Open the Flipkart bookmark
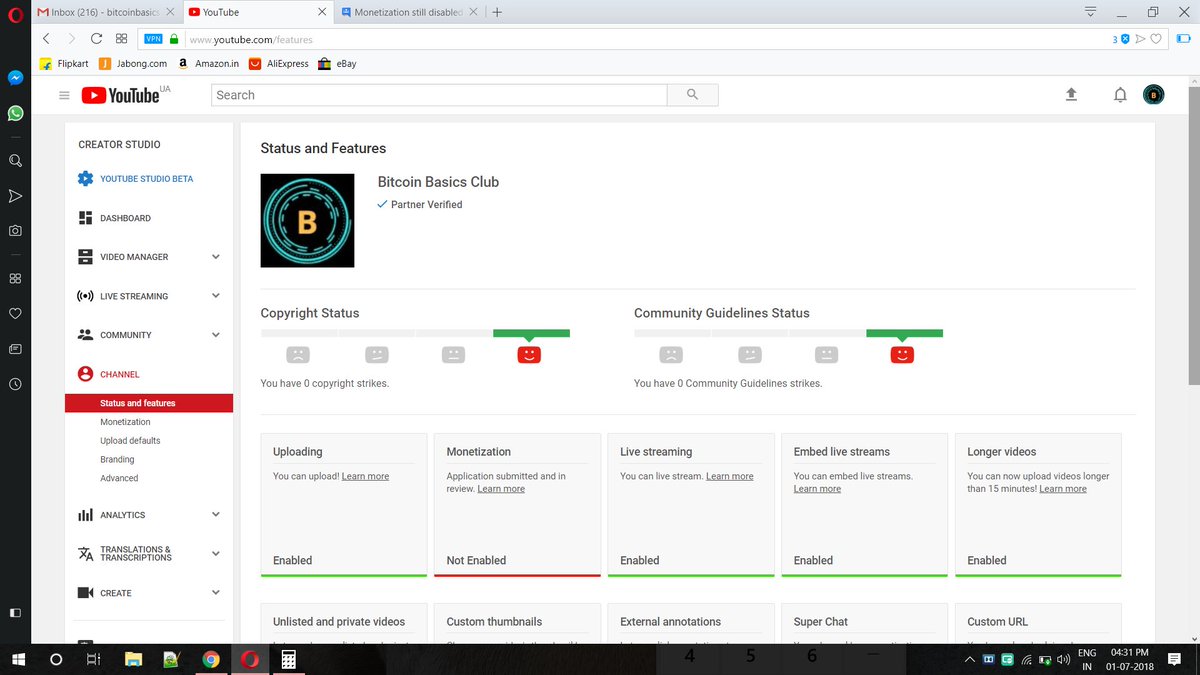 65,63
